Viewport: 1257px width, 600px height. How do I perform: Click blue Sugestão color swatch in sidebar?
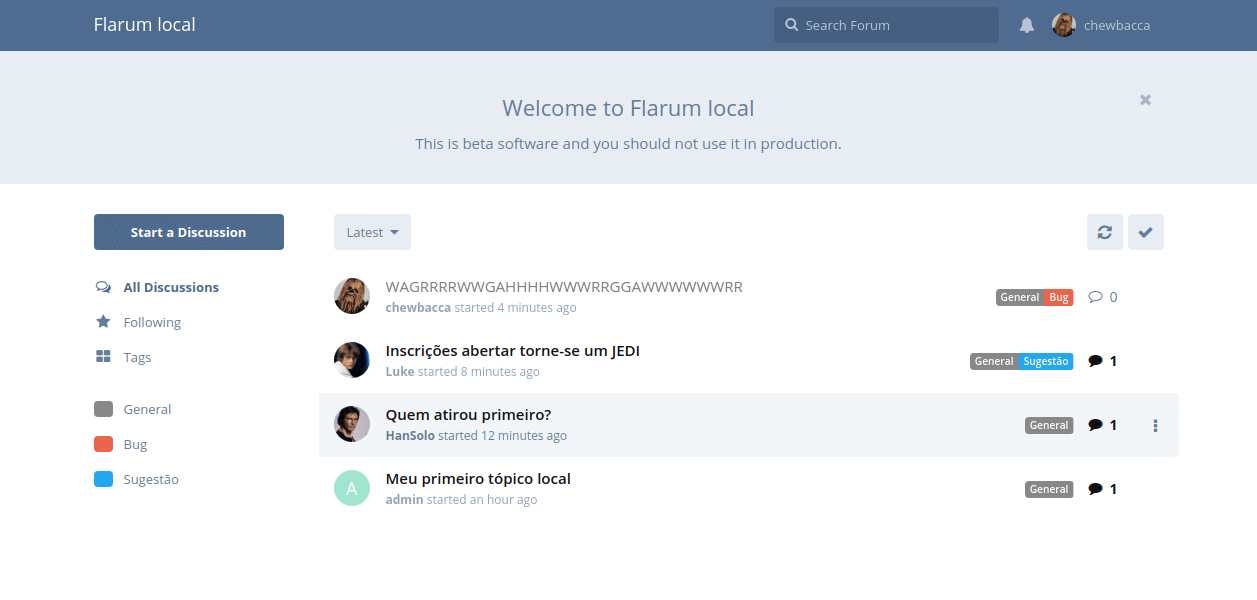coord(103,479)
